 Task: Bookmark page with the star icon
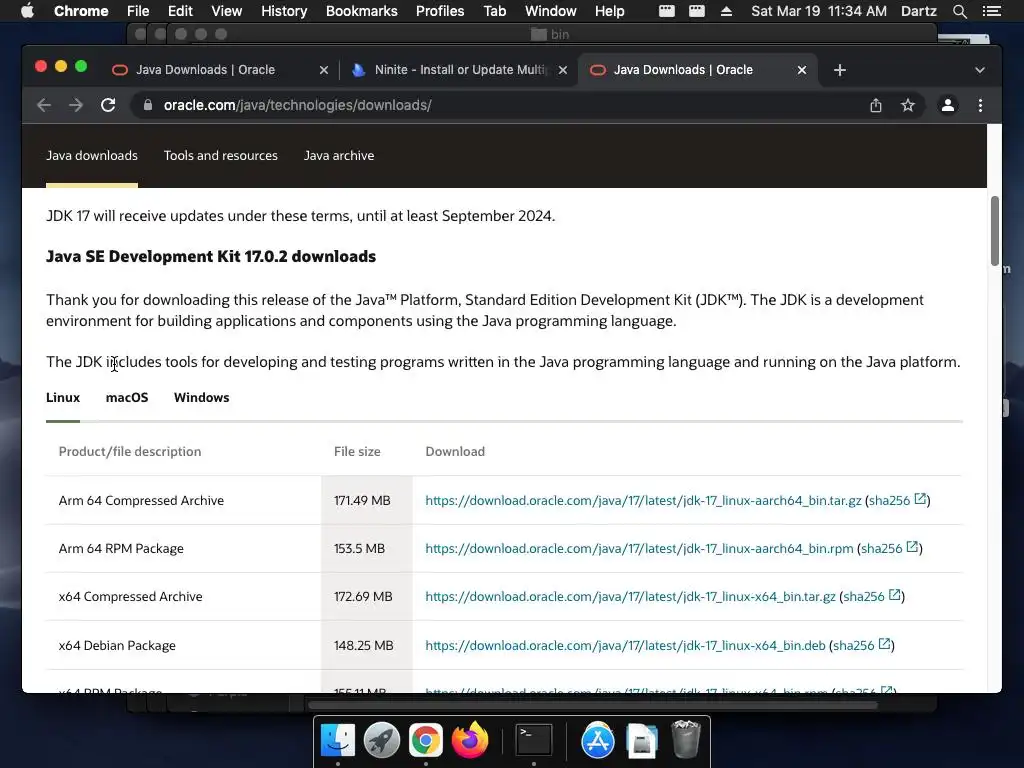coord(908,105)
